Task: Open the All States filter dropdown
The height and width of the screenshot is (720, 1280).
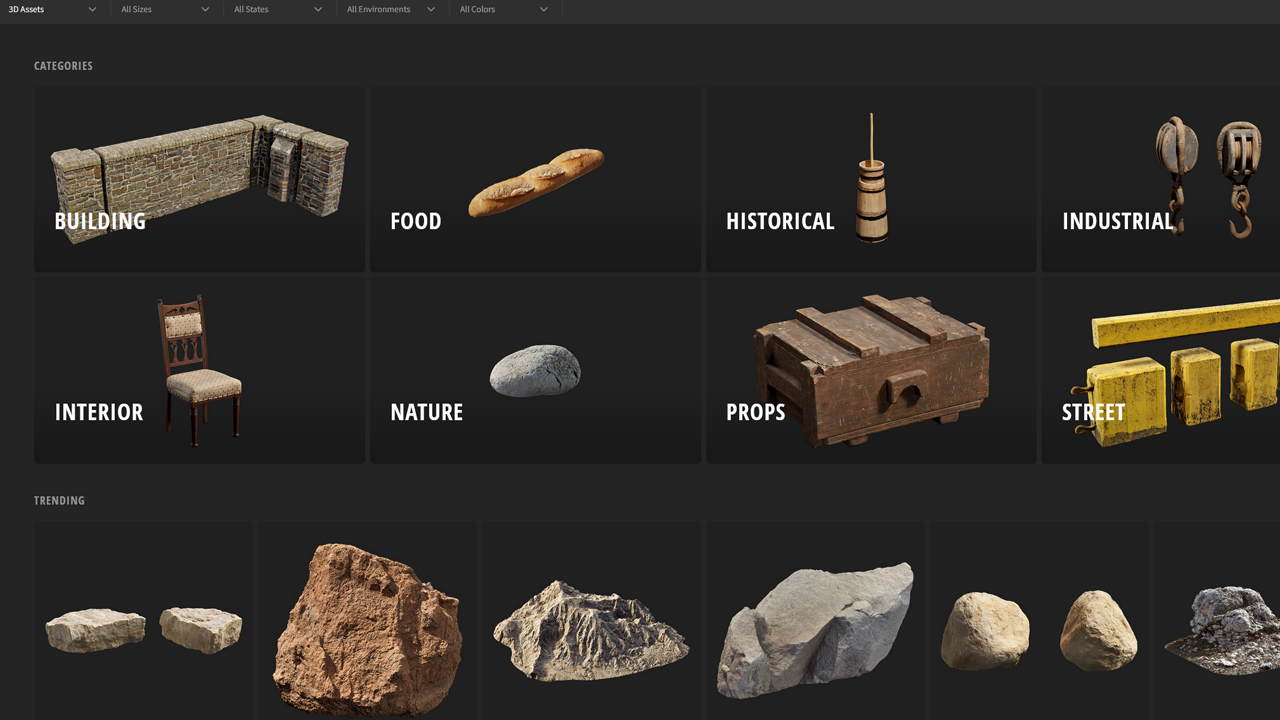Action: 278,10
